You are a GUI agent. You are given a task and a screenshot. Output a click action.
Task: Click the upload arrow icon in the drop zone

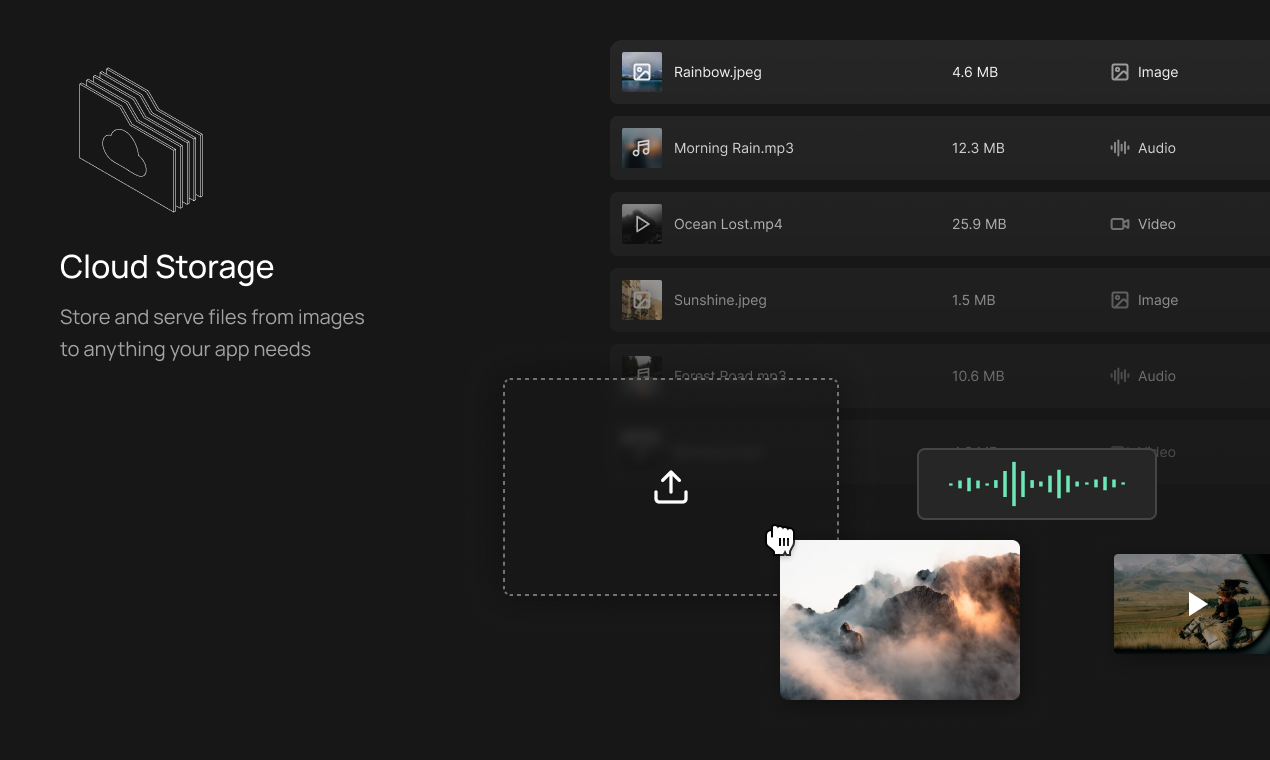[670, 487]
